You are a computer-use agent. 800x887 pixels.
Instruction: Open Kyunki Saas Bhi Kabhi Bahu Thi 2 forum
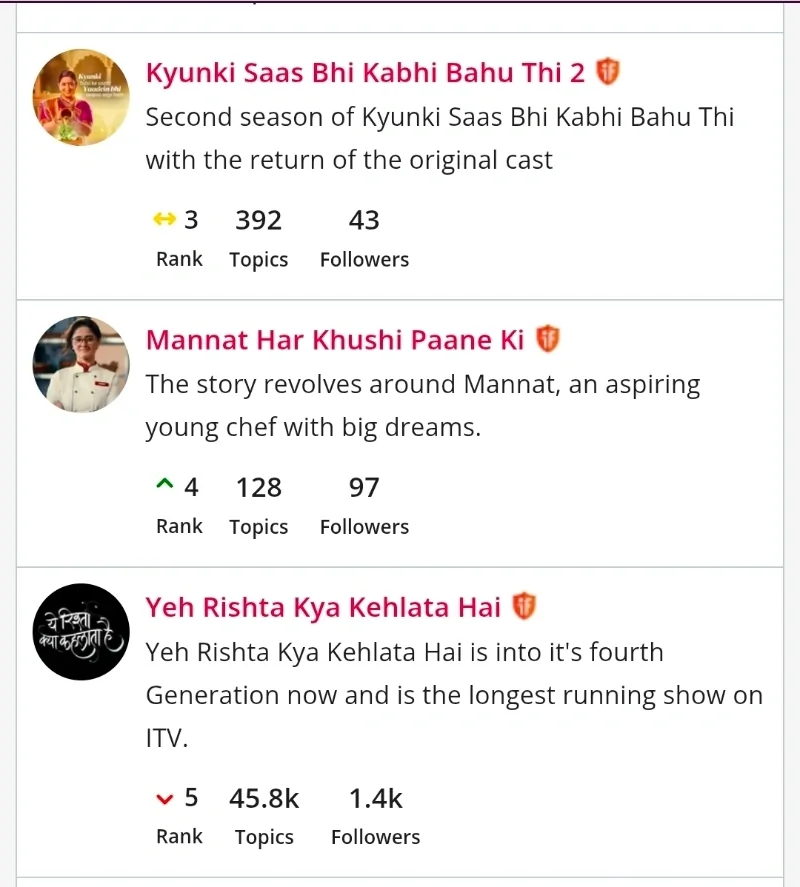coord(365,73)
